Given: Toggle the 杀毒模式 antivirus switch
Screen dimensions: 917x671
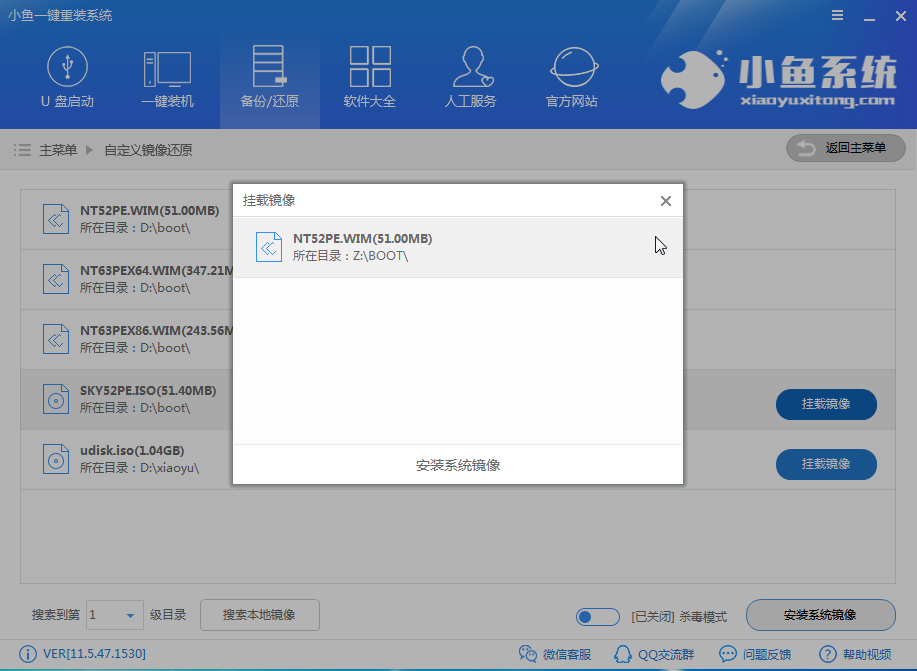Looking at the screenshot, I should pyautogui.click(x=598, y=616).
